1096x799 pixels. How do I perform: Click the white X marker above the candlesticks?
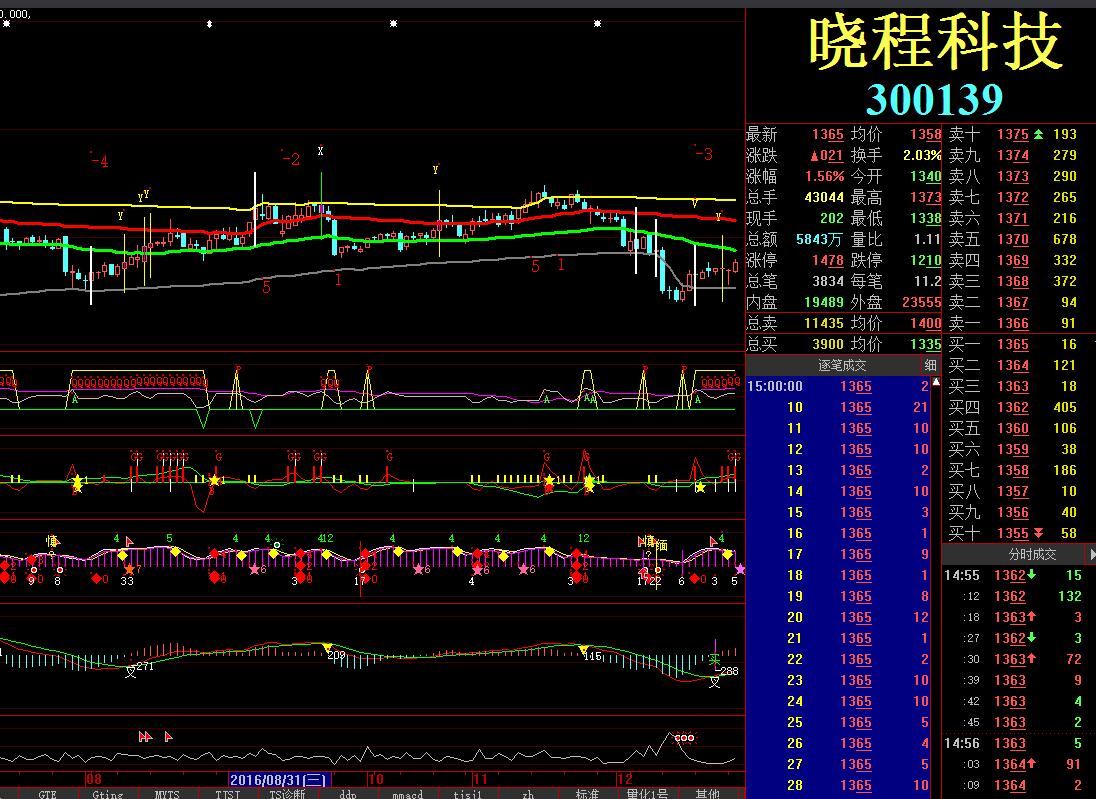point(320,150)
